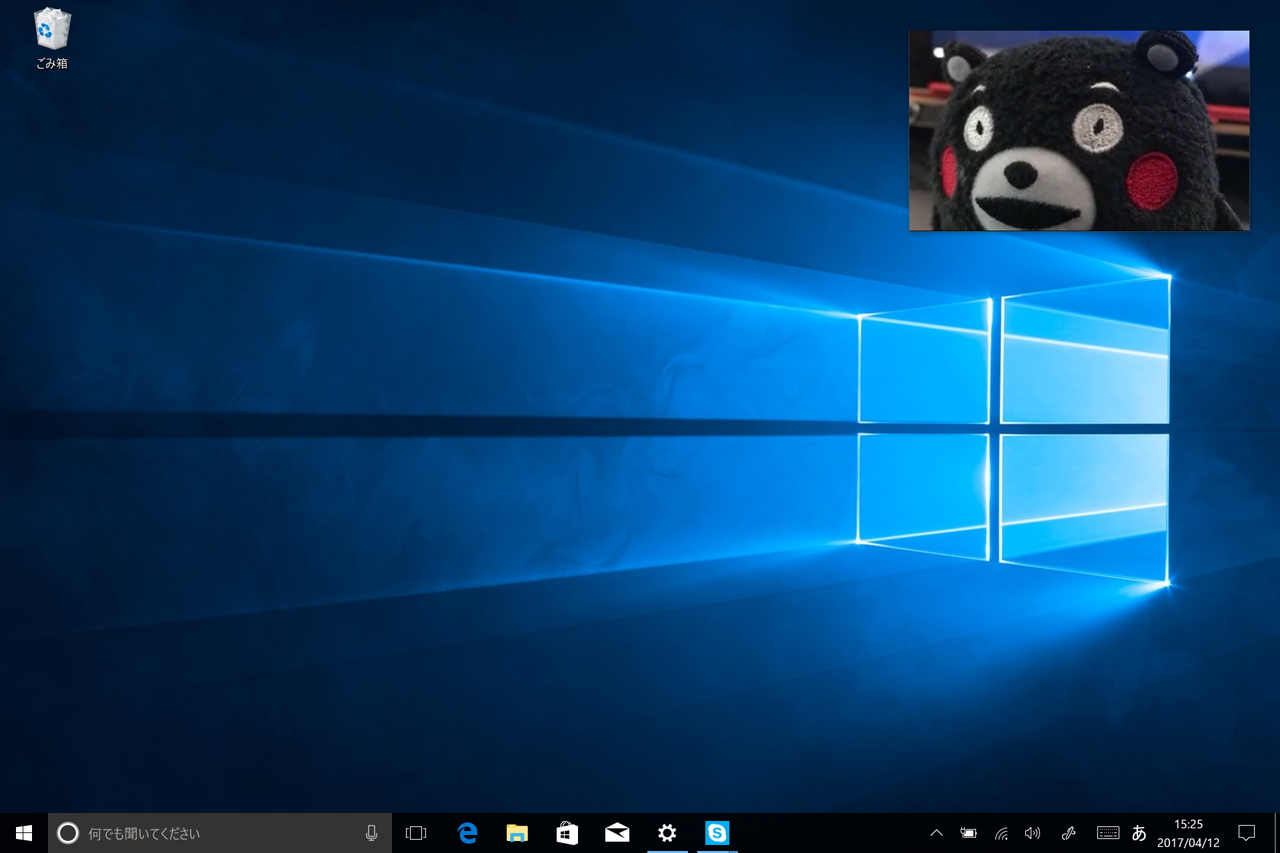Screen dimensions: 1280x853
Task: Expand hidden system tray icons
Action: coord(936,832)
